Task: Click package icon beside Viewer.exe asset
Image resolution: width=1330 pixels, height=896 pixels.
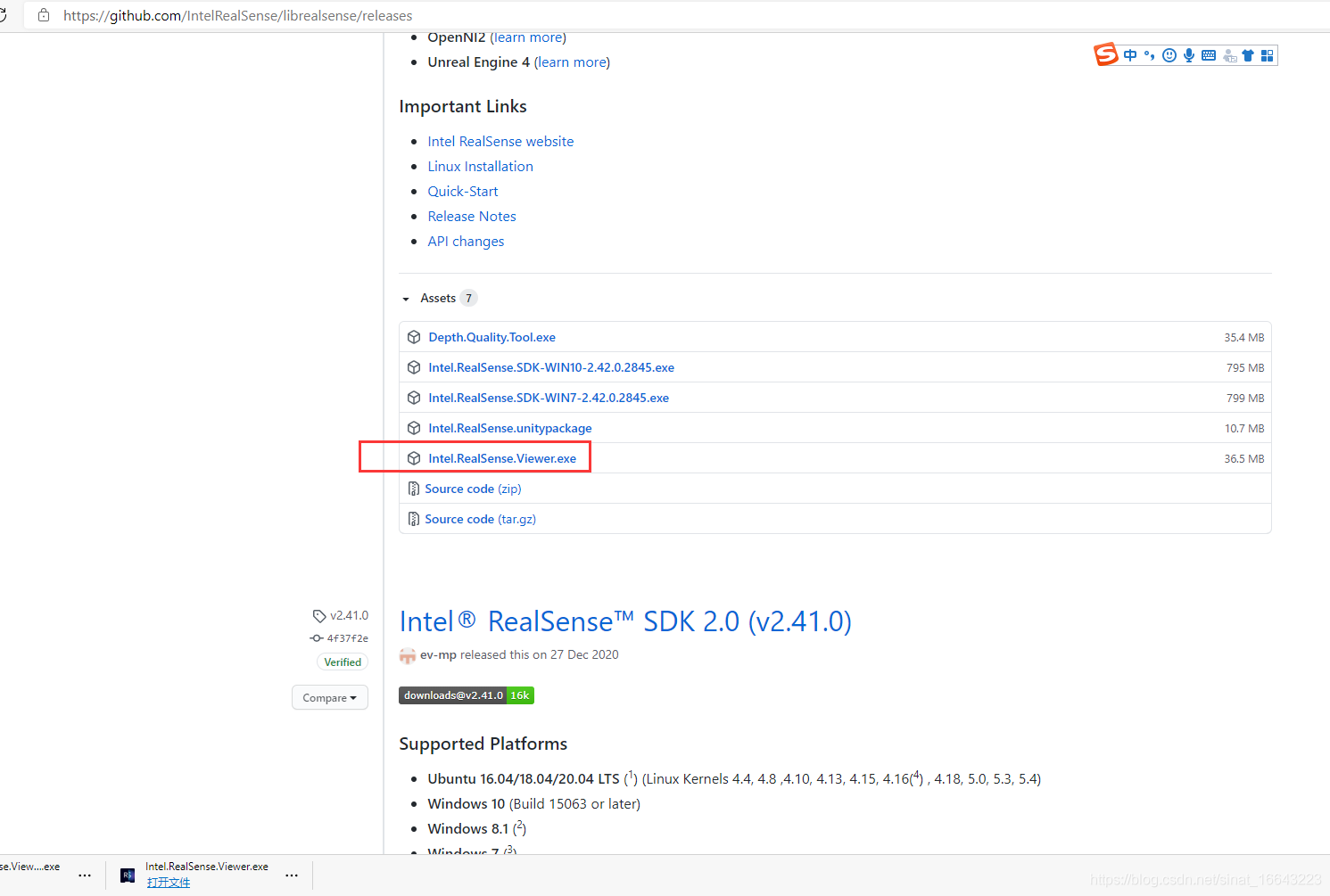Action: tap(414, 458)
